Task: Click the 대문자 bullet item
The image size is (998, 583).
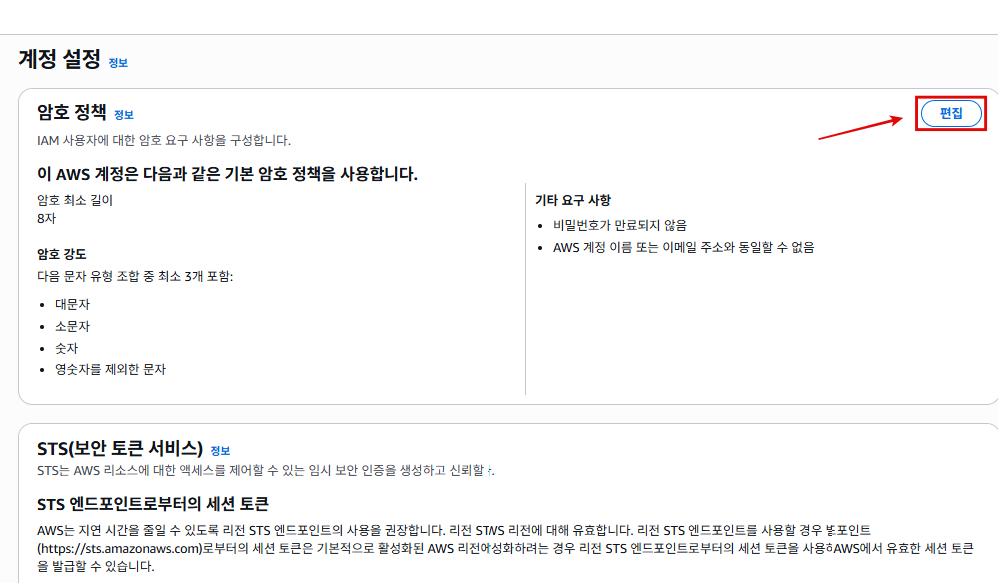Action: [73, 304]
